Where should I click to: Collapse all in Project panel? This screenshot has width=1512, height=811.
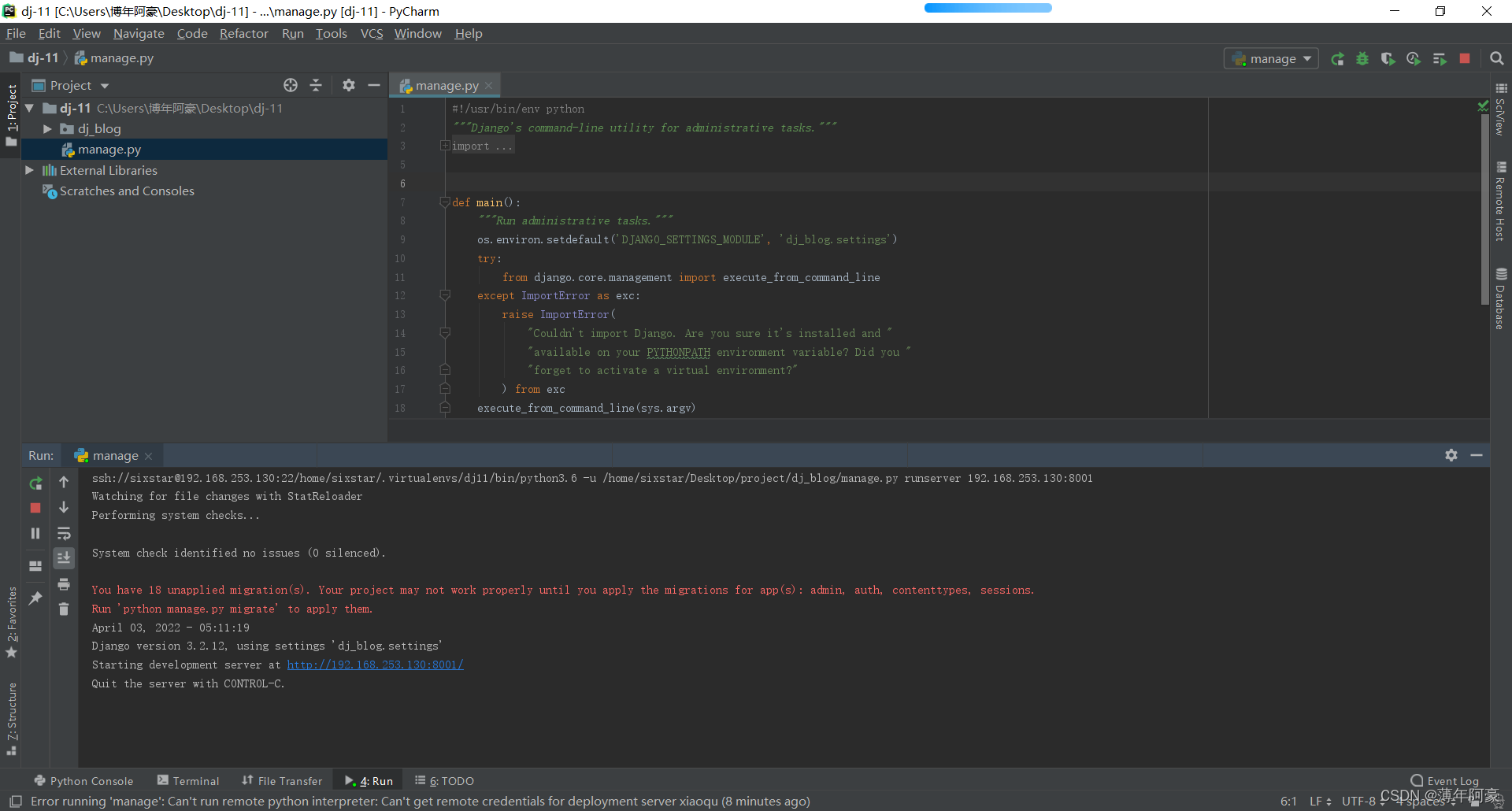coord(316,85)
